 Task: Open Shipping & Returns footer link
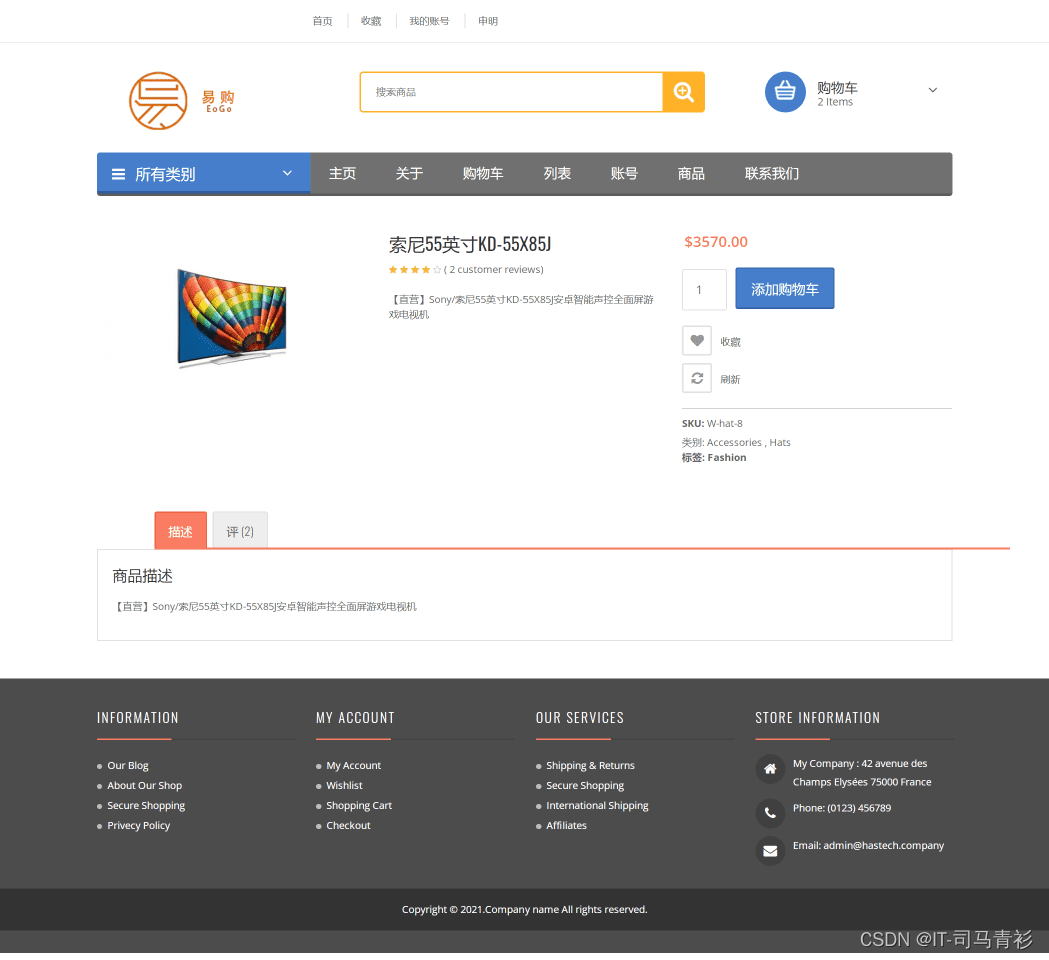[590, 765]
